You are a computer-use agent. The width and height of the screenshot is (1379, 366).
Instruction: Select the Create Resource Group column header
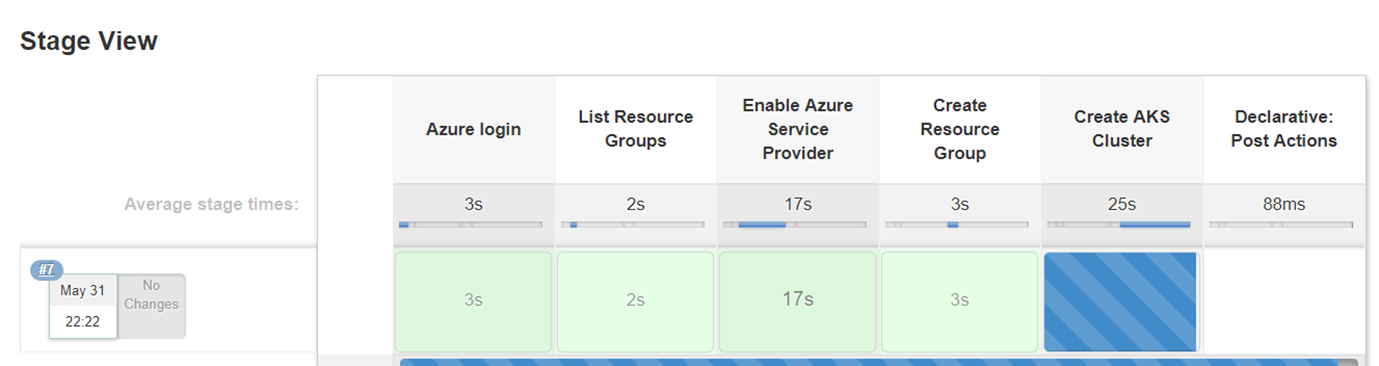click(959, 129)
